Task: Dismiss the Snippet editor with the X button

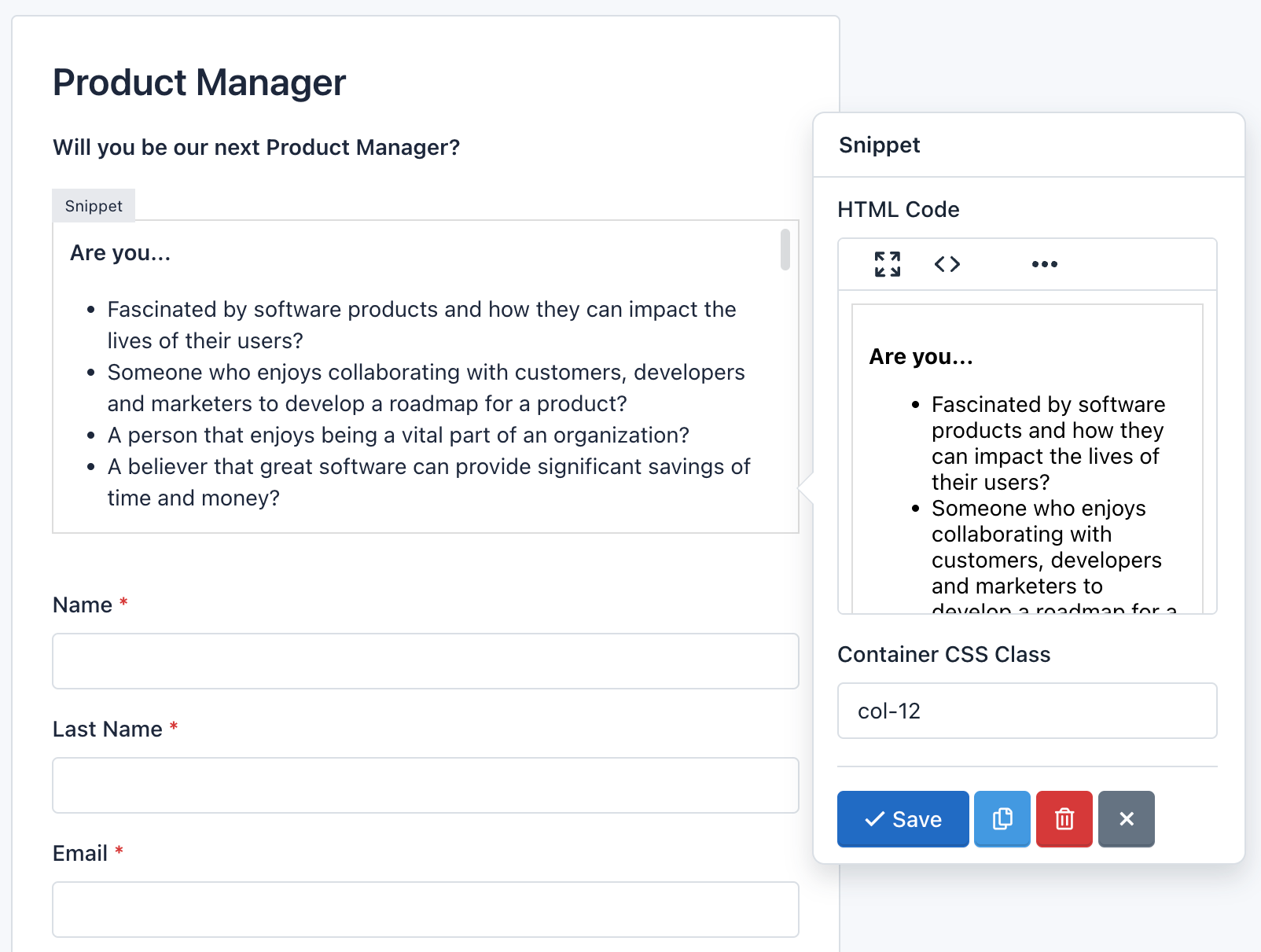Action: click(1126, 819)
